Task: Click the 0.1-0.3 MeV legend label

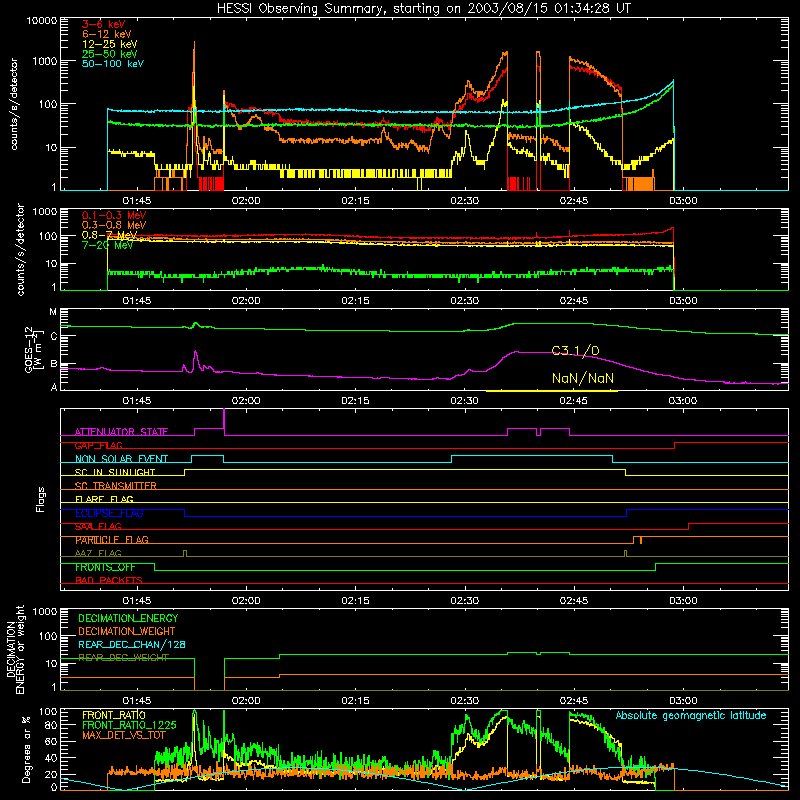Action: (114, 215)
